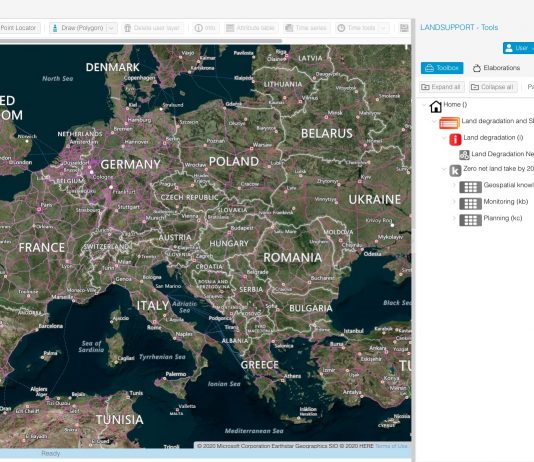Open the Attribute table icon
Image resolution: width=534 pixels, height=462 pixels.
(230, 28)
